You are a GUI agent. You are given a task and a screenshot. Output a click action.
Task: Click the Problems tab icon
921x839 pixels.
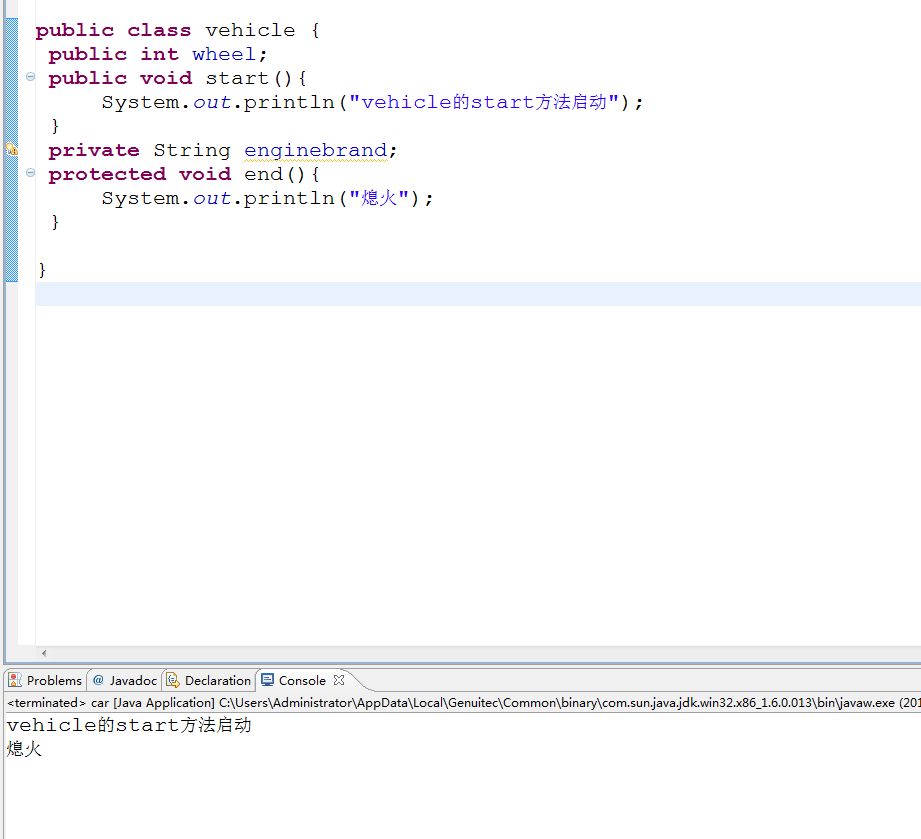pyautogui.click(x=15, y=680)
